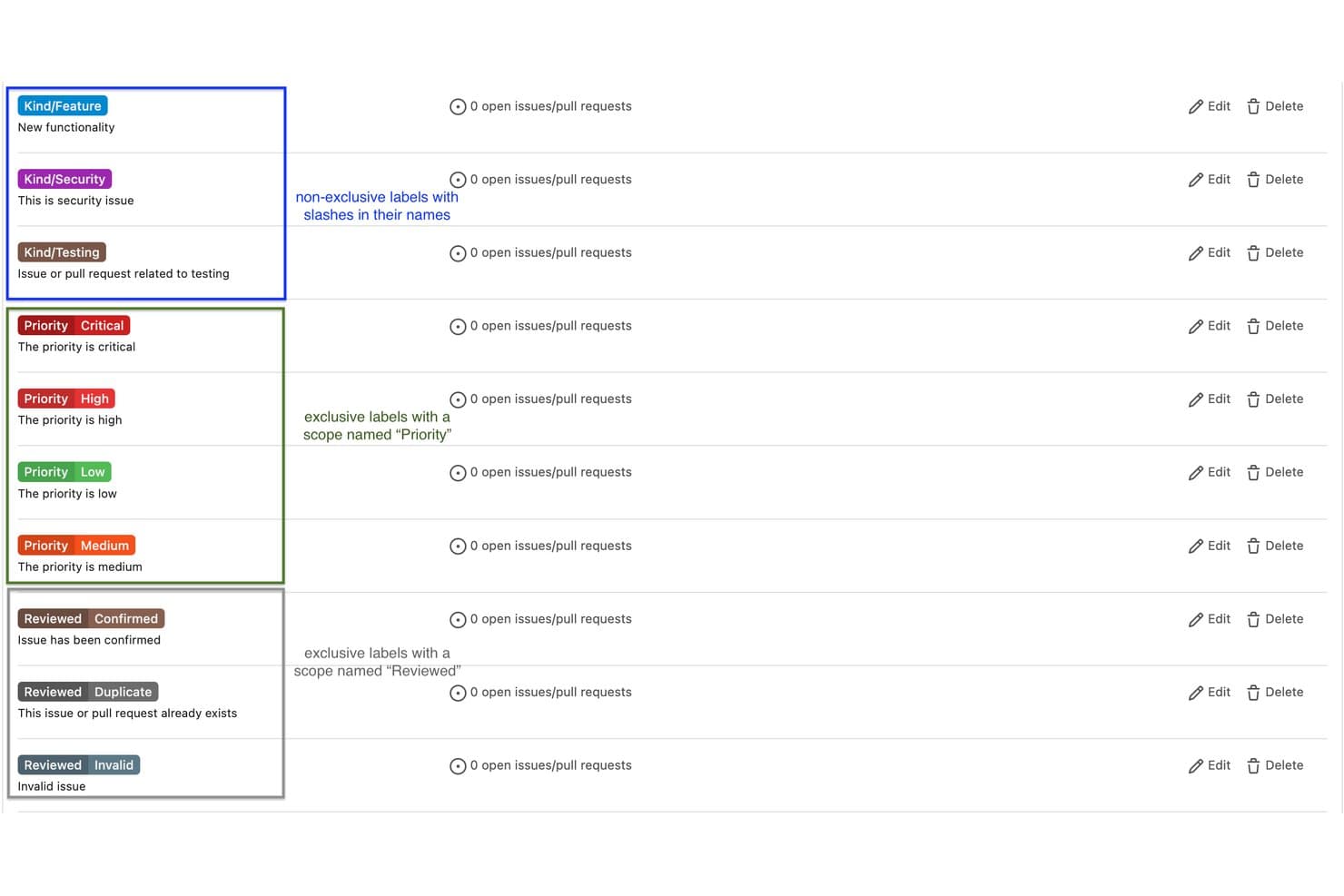1344x896 pixels.
Task: Open the Priority Medium label badge
Action: pyautogui.click(x=76, y=546)
